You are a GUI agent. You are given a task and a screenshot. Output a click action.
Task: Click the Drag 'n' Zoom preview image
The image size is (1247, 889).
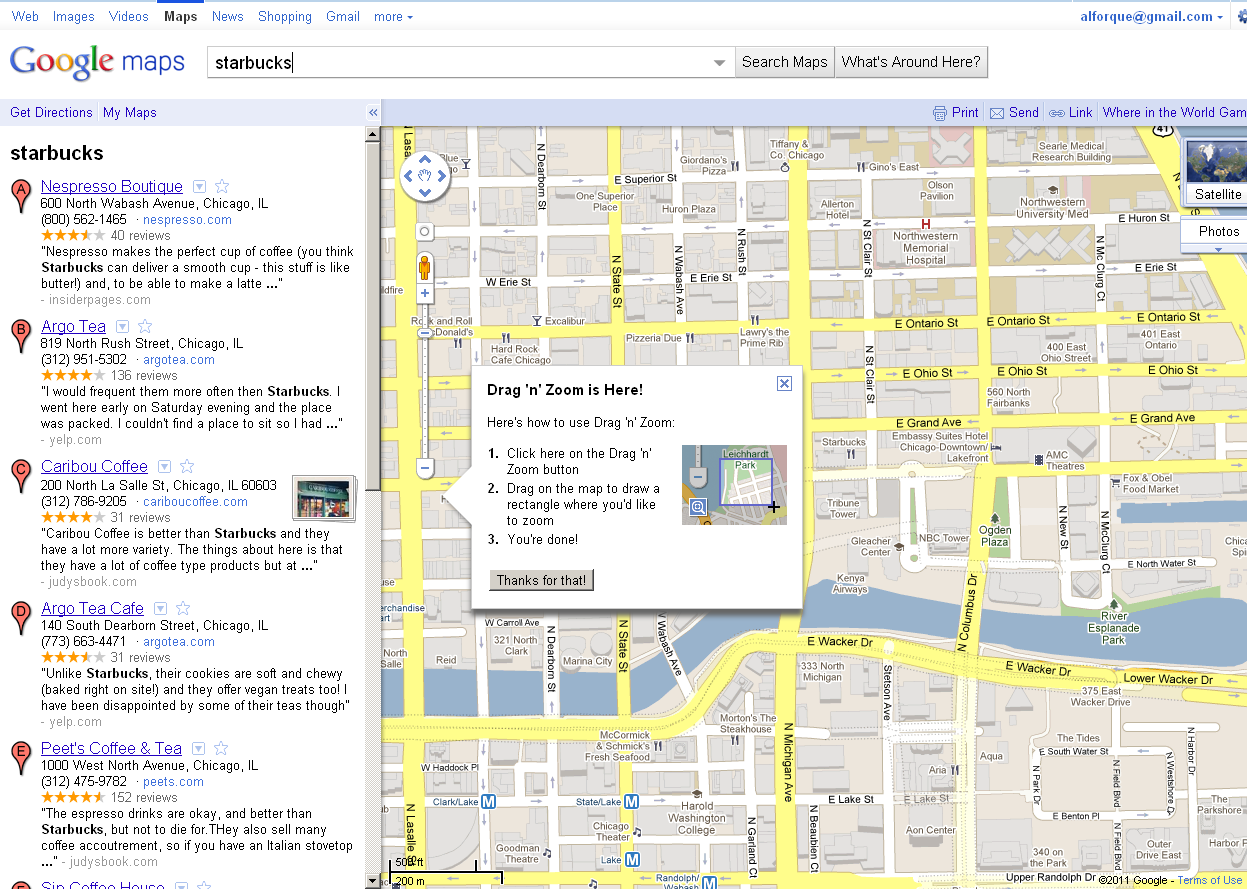[734, 485]
